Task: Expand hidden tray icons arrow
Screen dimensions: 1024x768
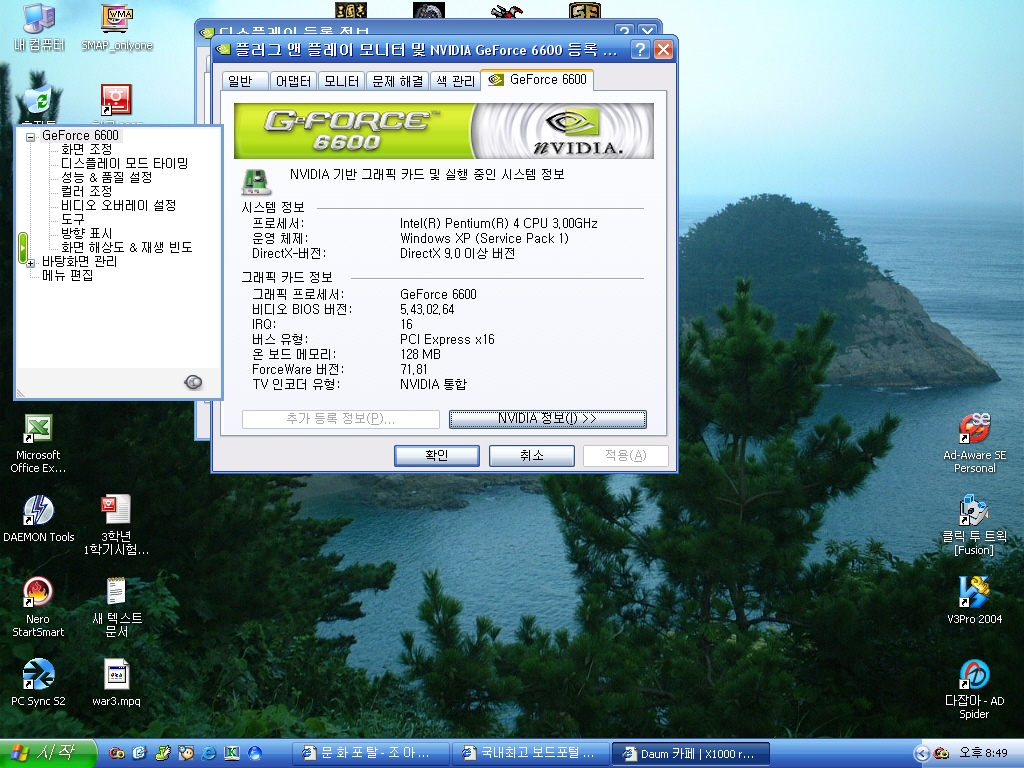Action: 921,754
